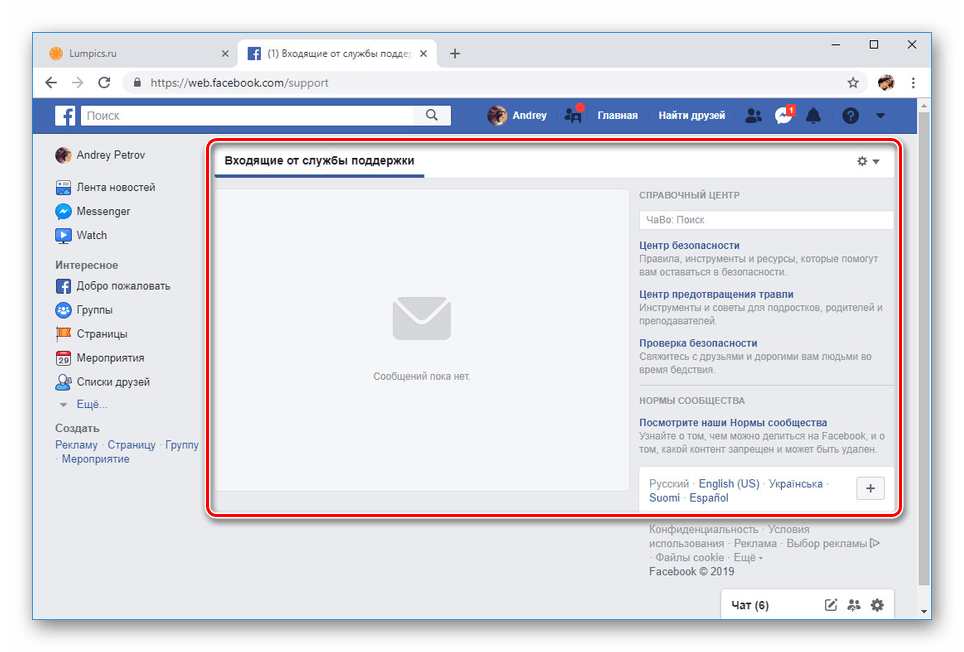The height and width of the screenshot is (652, 964).
Task: Open the Чат (6) chat bar
Action: point(750,605)
